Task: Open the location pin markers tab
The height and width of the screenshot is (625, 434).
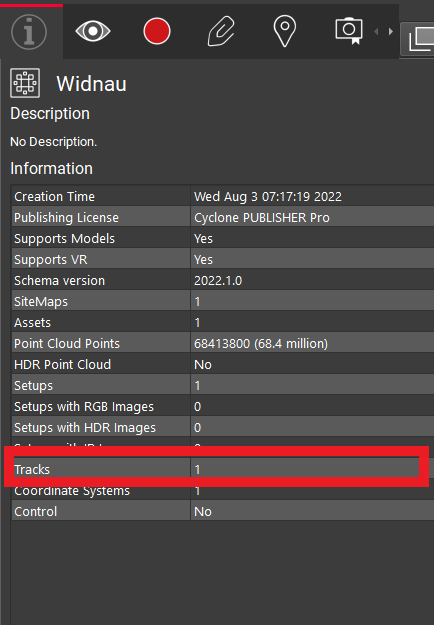Action: (x=285, y=31)
